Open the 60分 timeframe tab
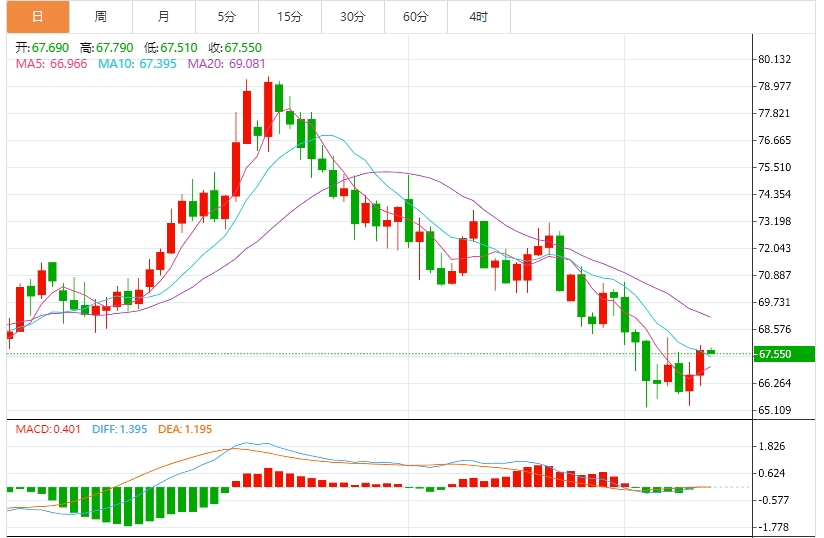The width and height of the screenshot is (824, 538). click(416, 17)
